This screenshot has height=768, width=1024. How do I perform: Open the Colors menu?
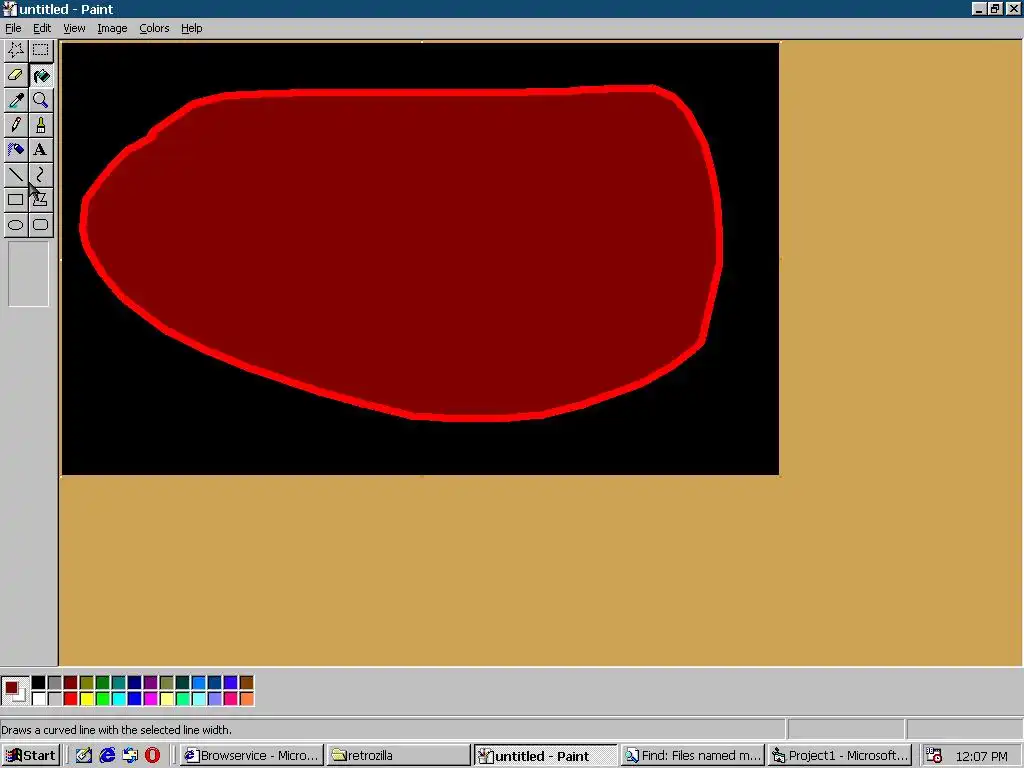click(154, 28)
